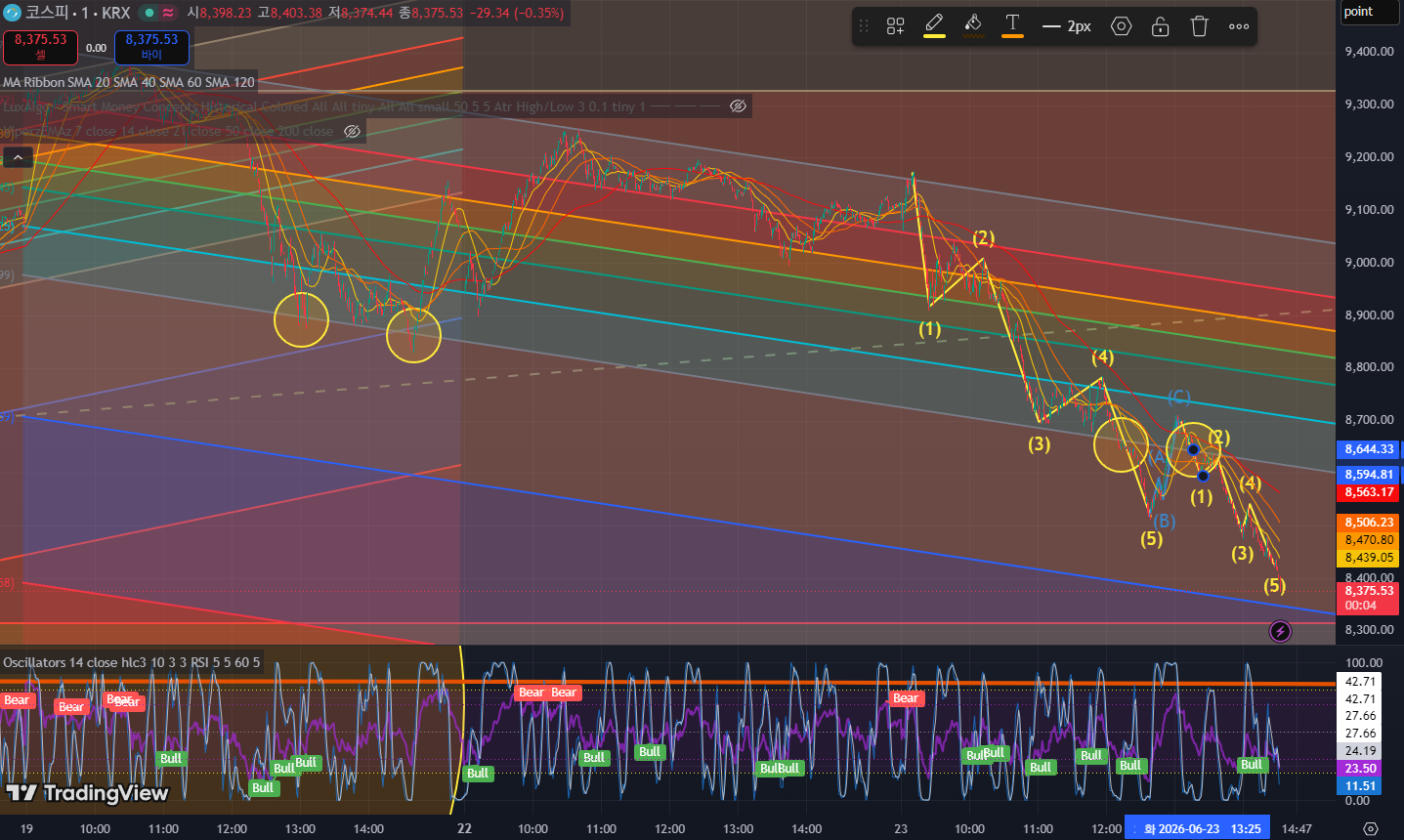Open the chart time settings gear icon
The image size is (1404, 840).
click(1370, 828)
